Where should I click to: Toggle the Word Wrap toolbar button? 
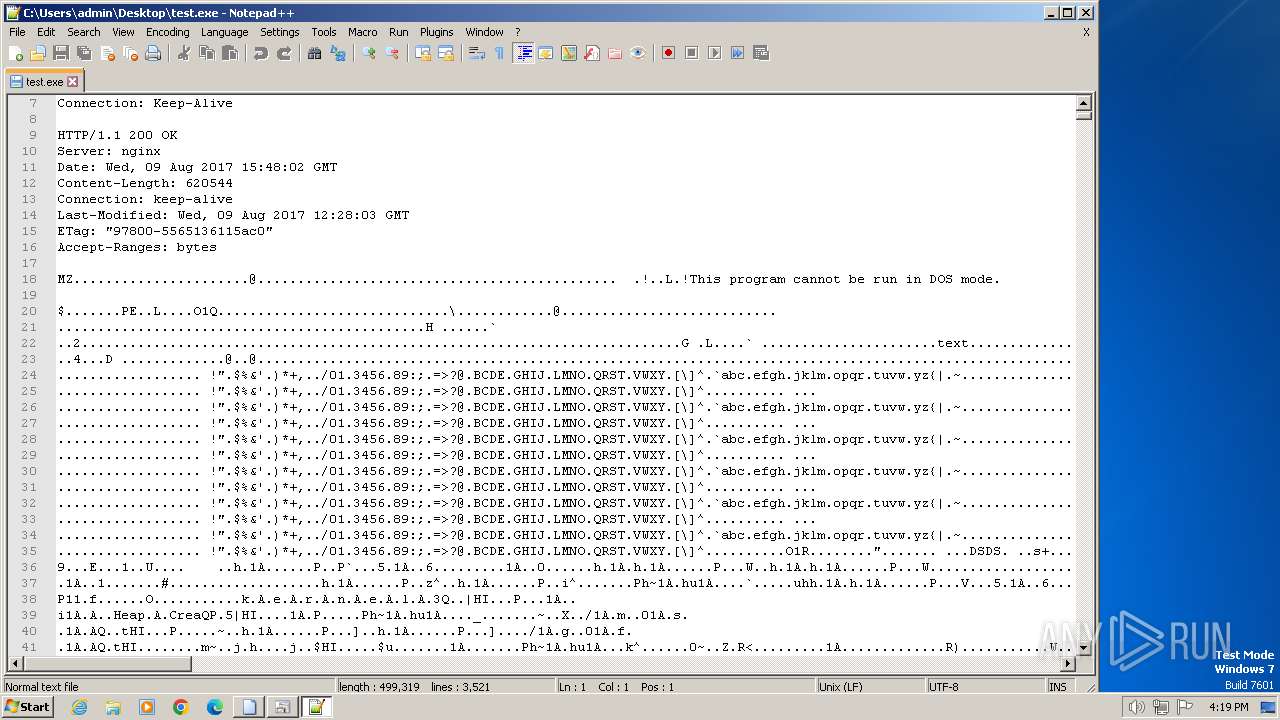(477, 53)
